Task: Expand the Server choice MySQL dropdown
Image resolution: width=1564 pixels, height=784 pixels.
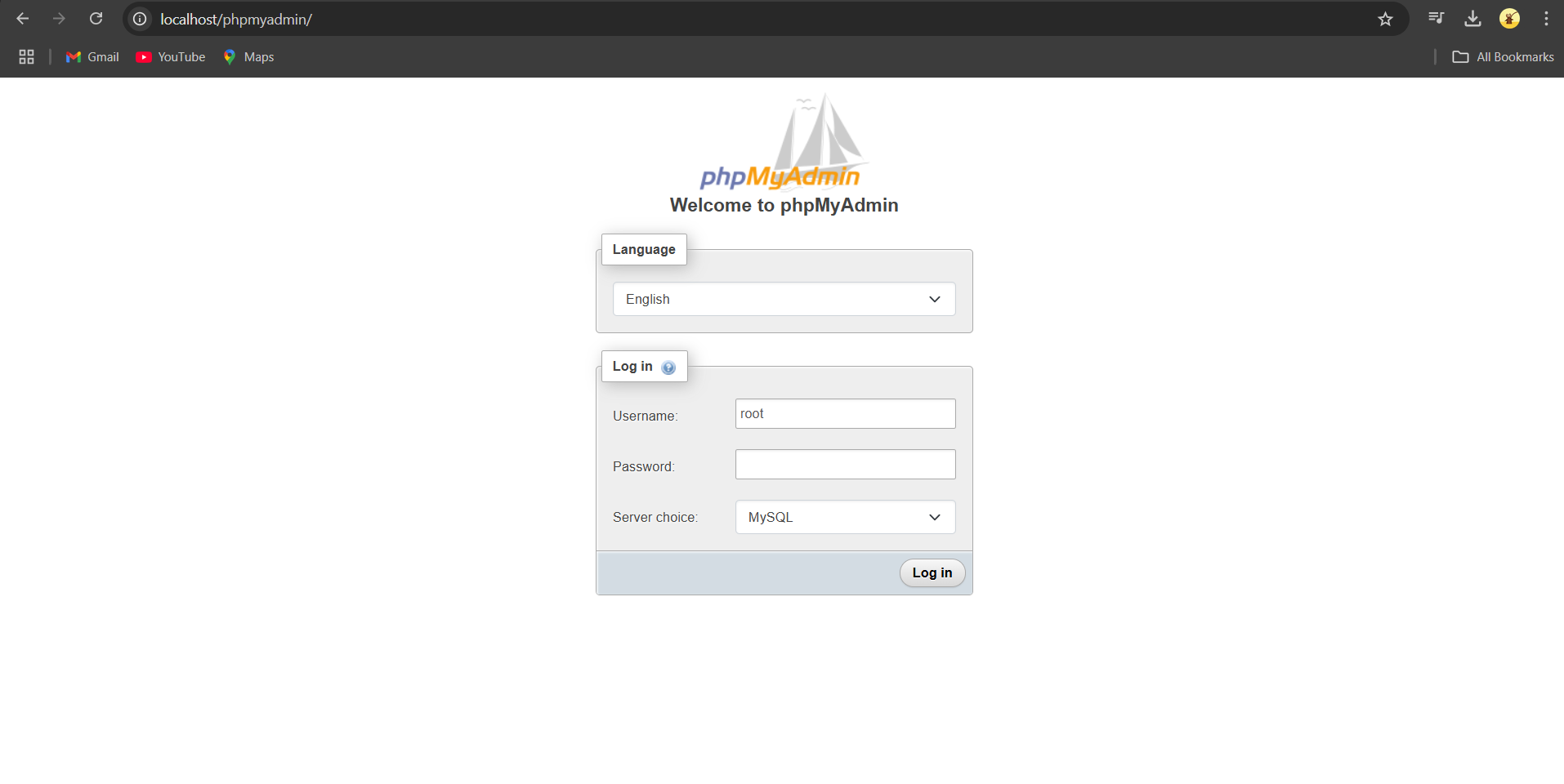Action: point(845,517)
